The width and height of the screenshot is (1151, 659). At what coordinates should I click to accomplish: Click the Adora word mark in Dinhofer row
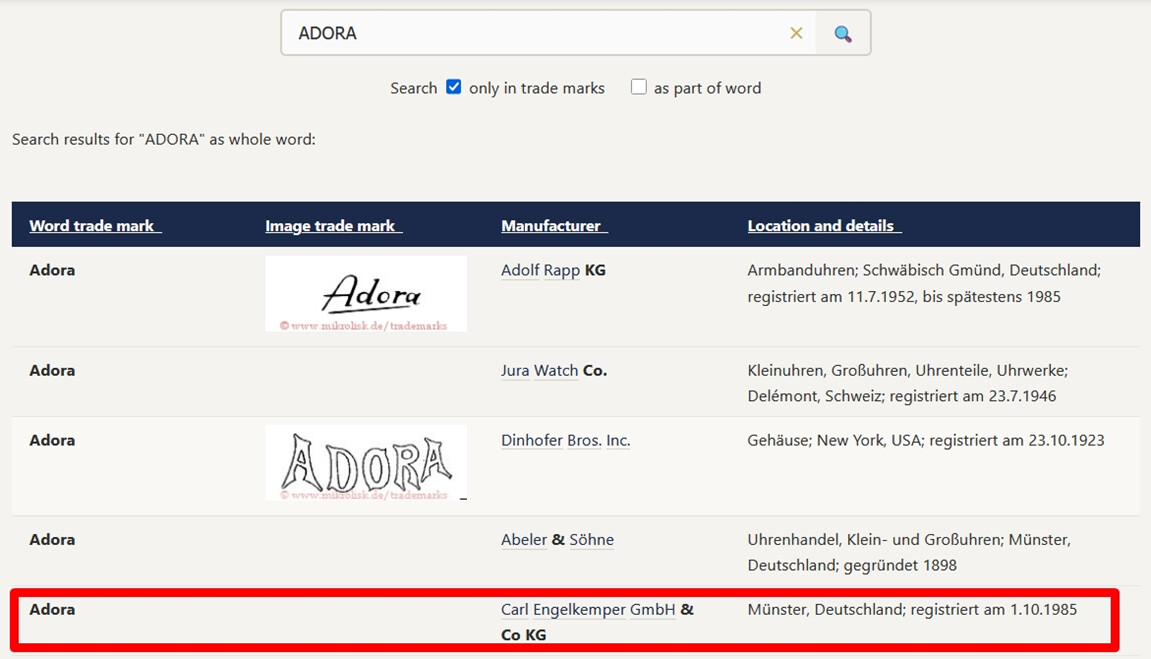coord(52,440)
